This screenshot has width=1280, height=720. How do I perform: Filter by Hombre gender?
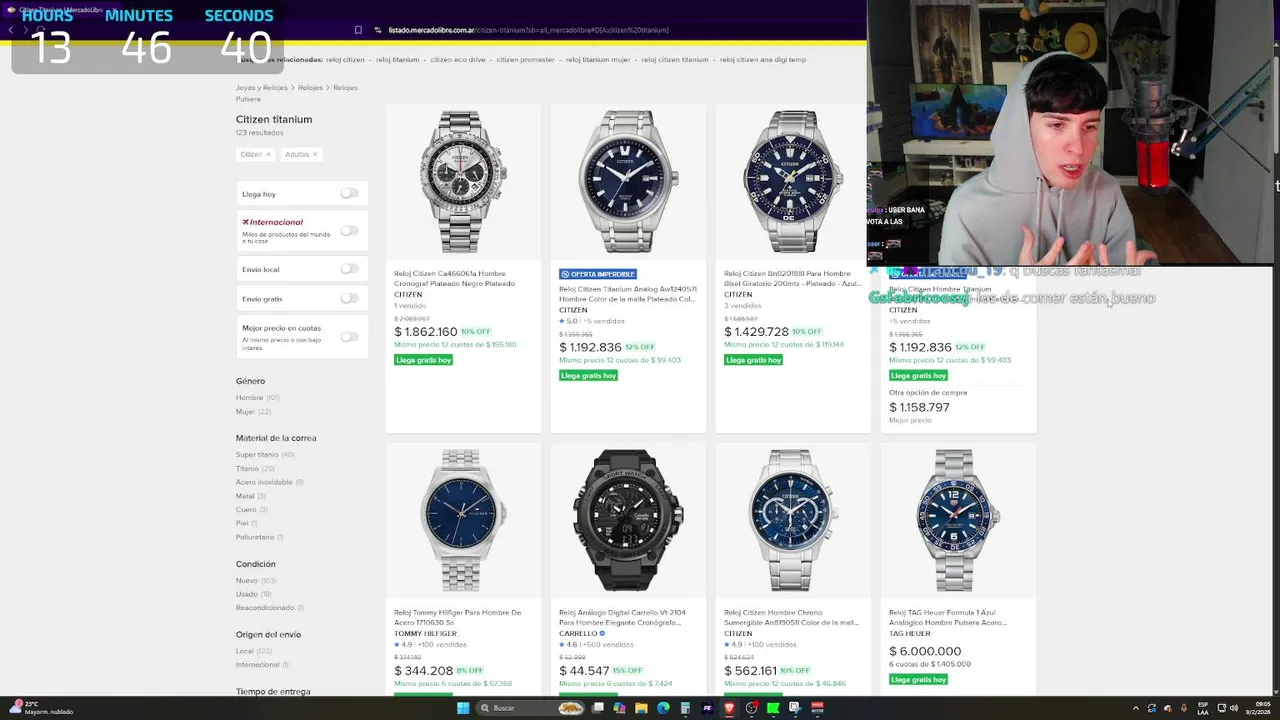click(257, 397)
